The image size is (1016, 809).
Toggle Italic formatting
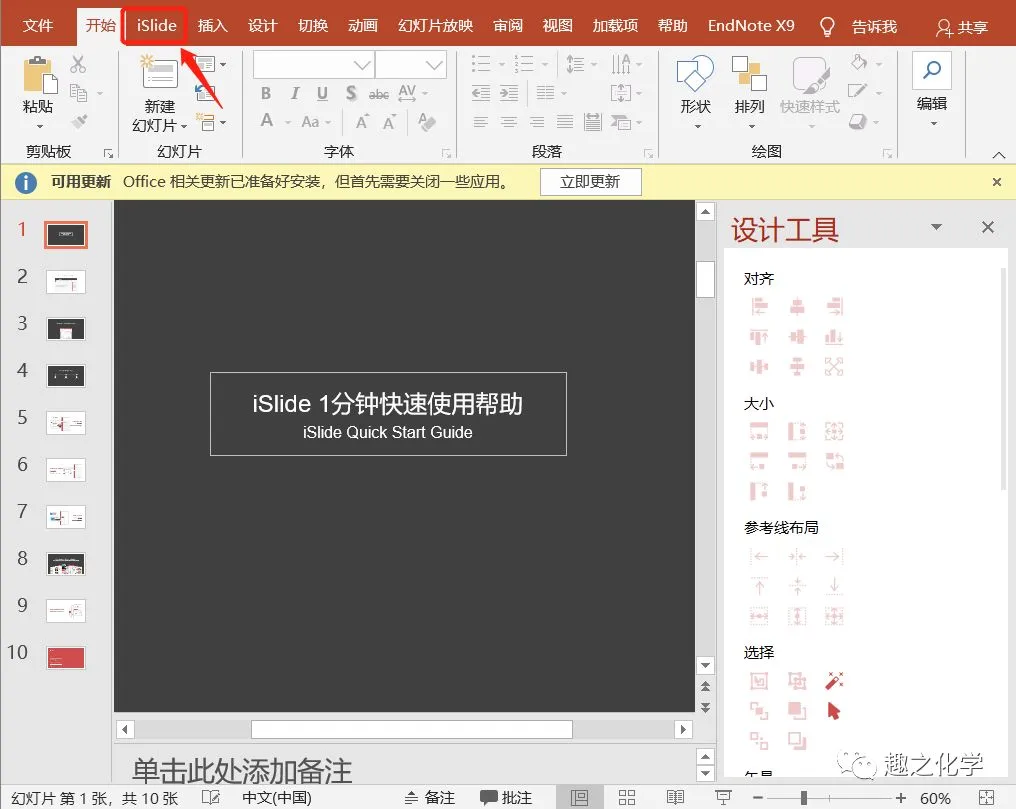[x=295, y=93]
